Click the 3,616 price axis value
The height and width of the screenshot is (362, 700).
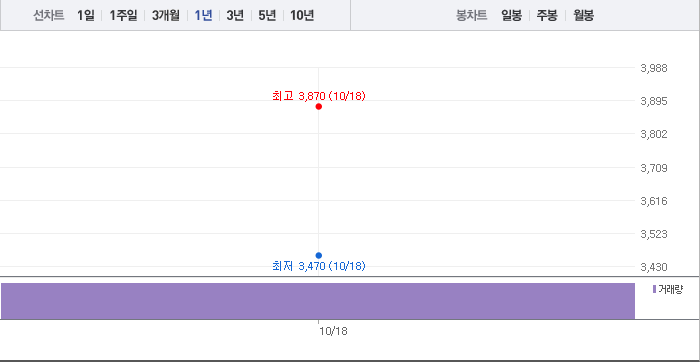pos(654,201)
